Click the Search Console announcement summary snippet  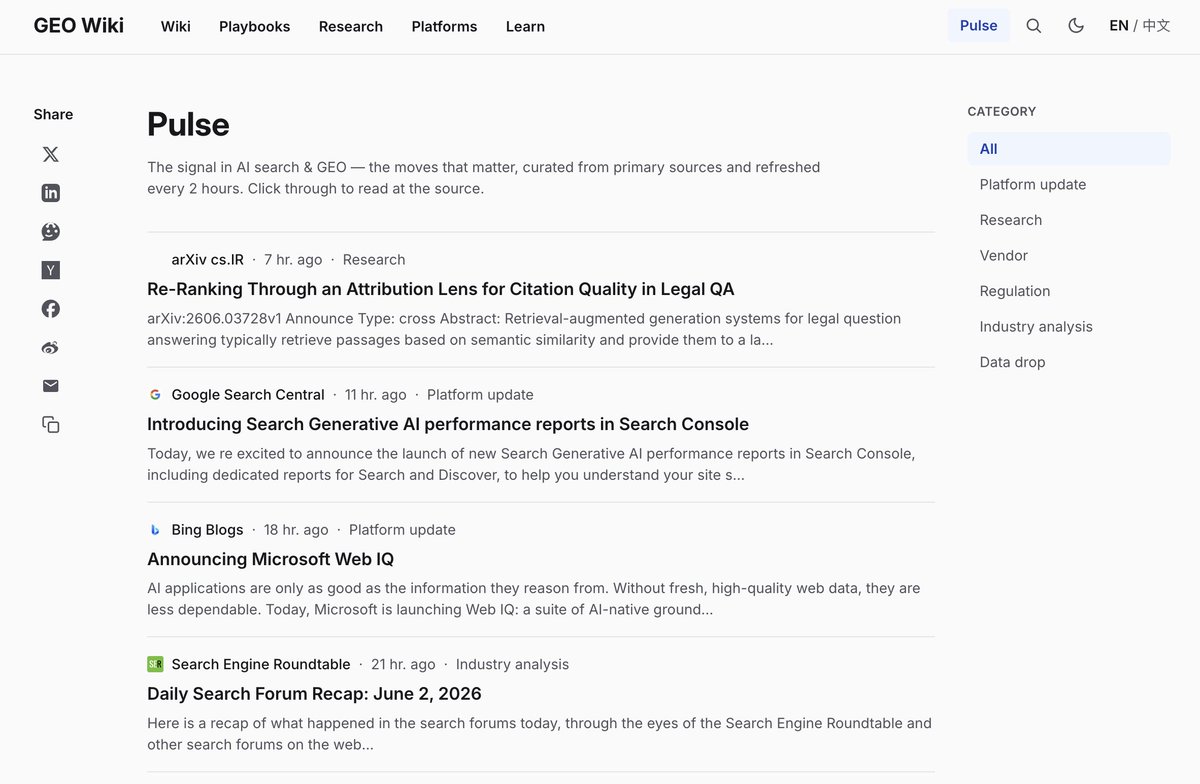pyautogui.click(x=531, y=464)
